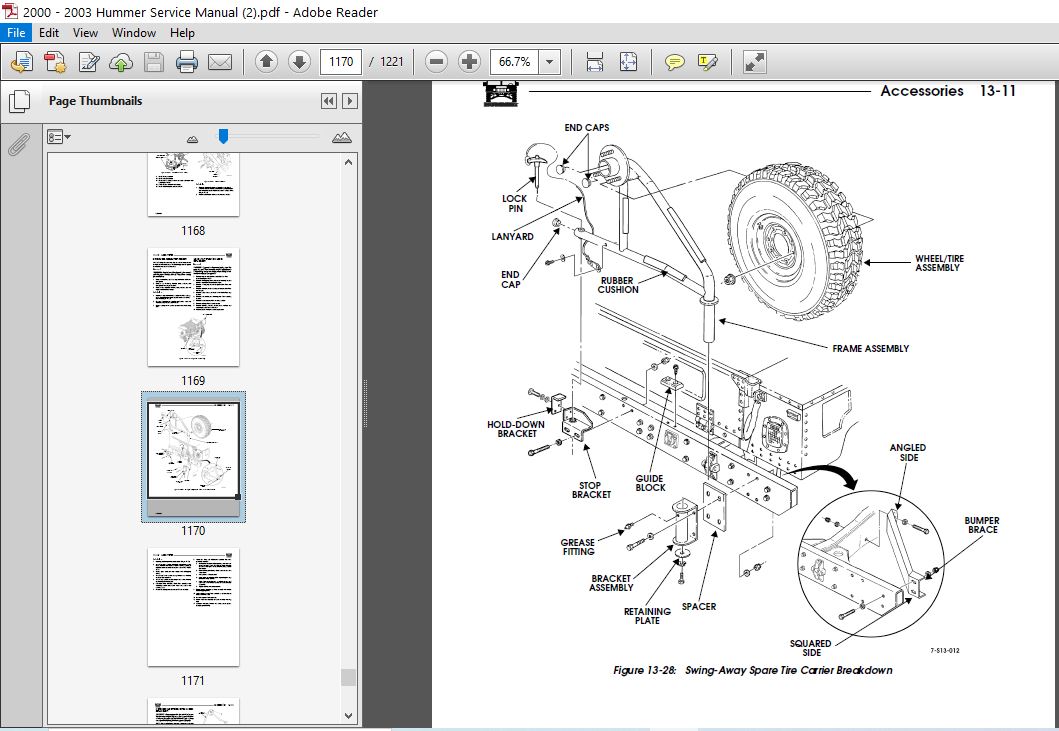The image size is (1059, 731).
Task: Zoom in using the plus button
Action: 469,62
